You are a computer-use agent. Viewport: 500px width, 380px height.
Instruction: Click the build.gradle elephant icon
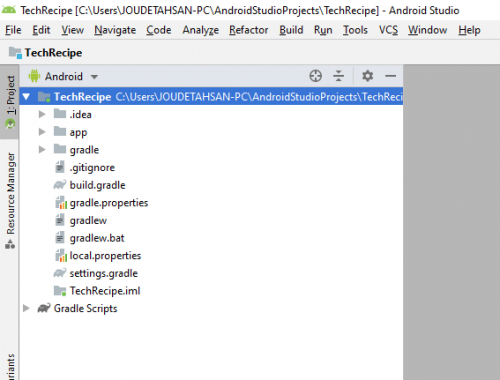[x=60, y=185]
